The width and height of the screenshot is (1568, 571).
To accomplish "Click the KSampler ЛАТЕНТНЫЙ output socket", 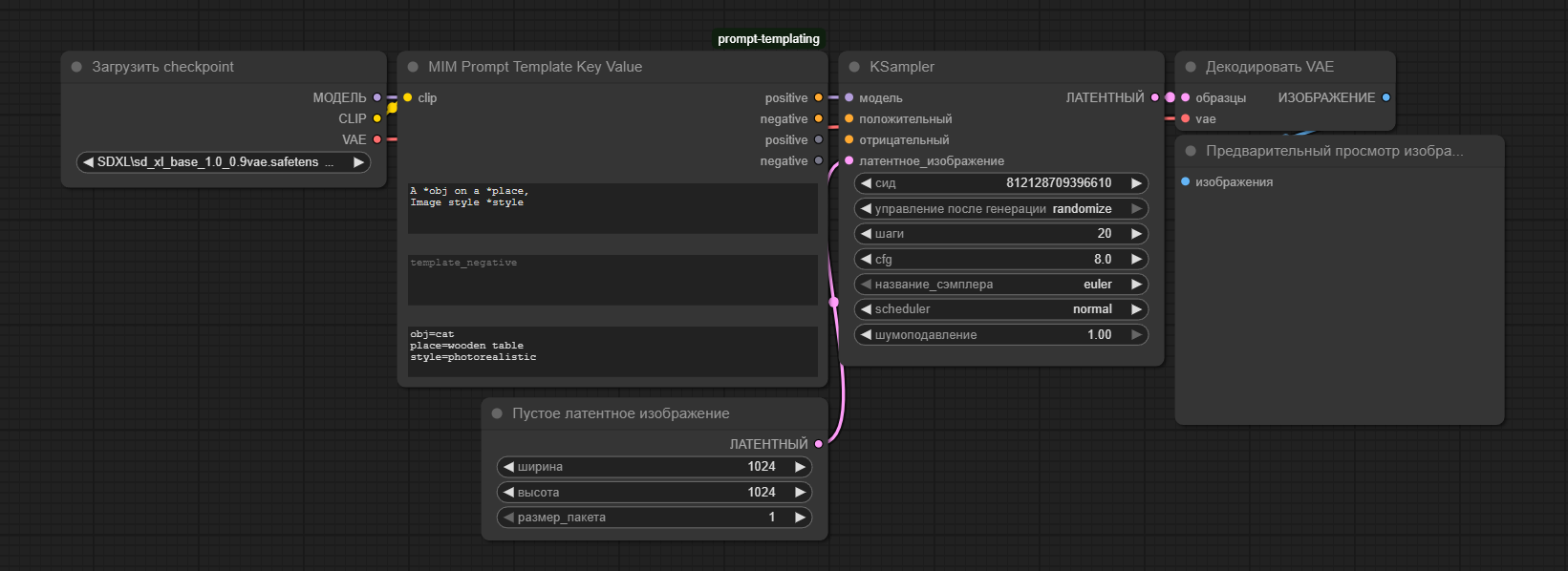I will (x=1155, y=97).
